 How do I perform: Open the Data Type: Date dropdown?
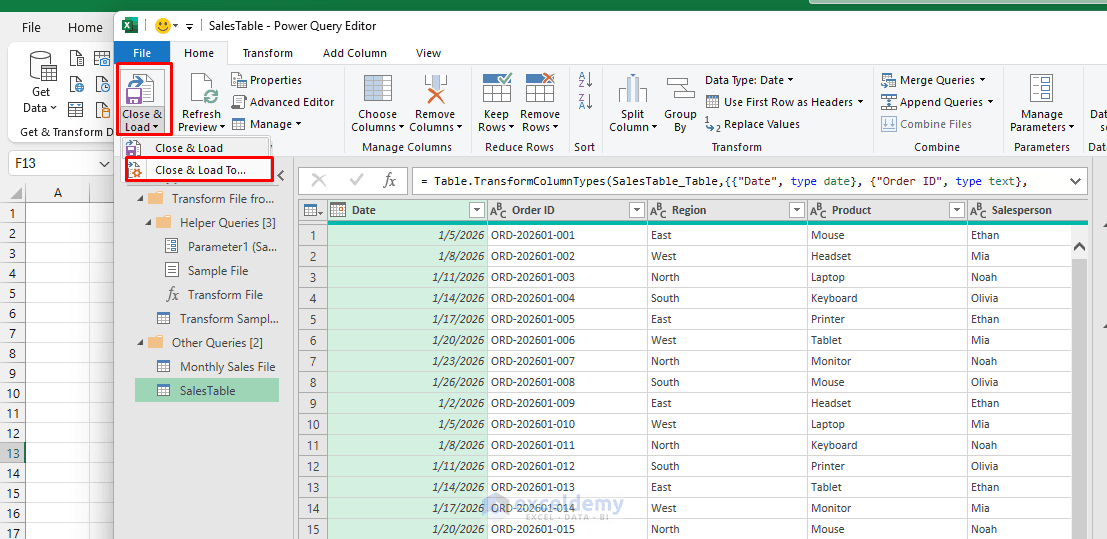coord(748,80)
